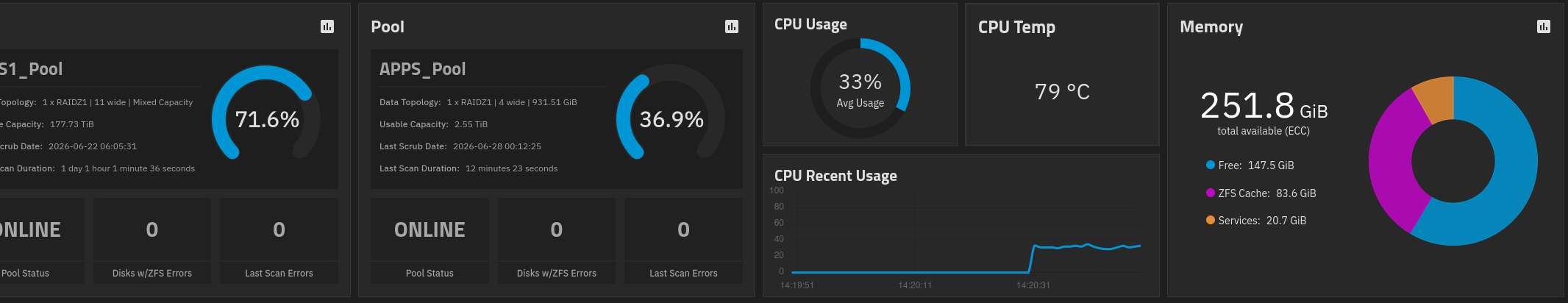Select S1_Pool Disks w/ZFS Errors tile
This screenshot has width=1568, height=303.
pyautogui.click(x=152, y=240)
